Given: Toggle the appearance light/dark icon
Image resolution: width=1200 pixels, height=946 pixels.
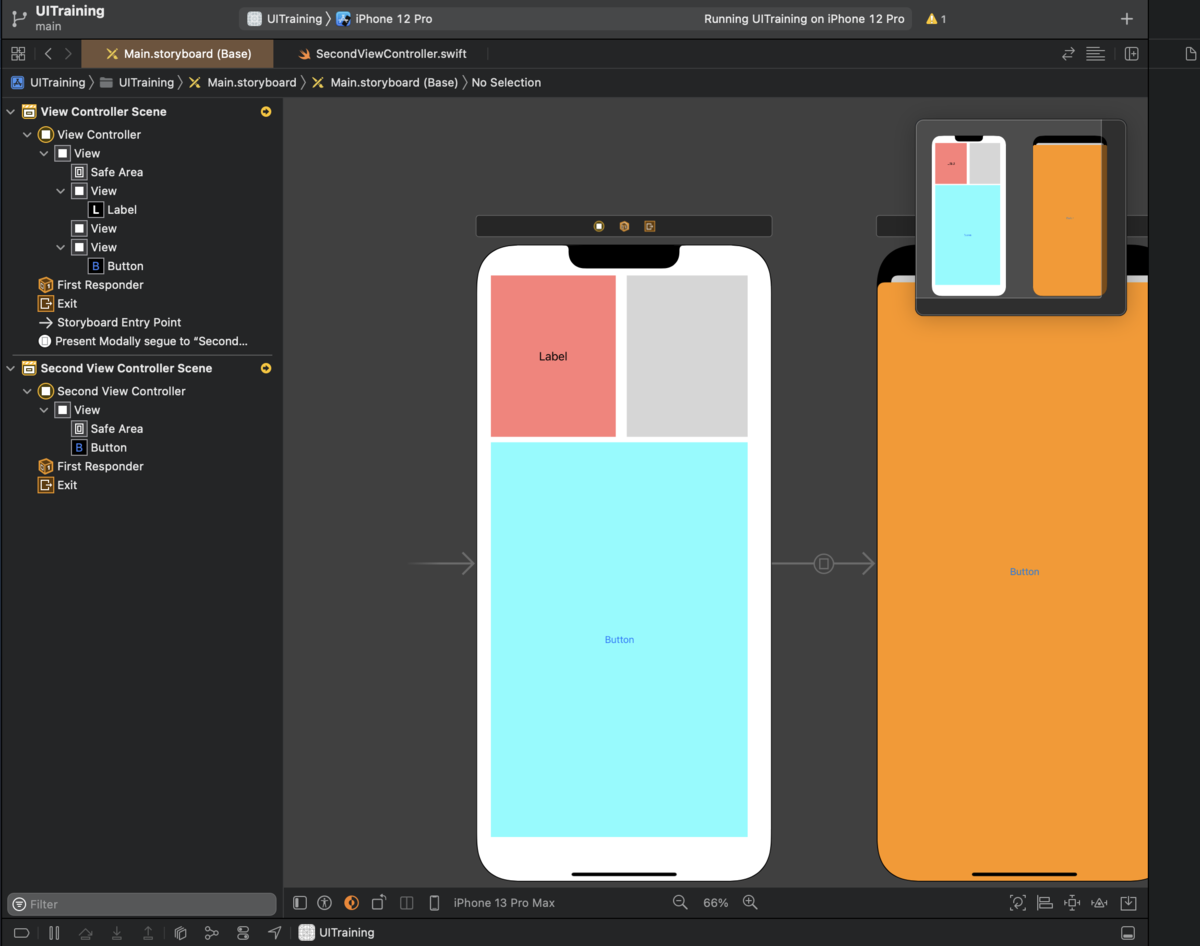Looking at the screenshot, I should 351,903.
